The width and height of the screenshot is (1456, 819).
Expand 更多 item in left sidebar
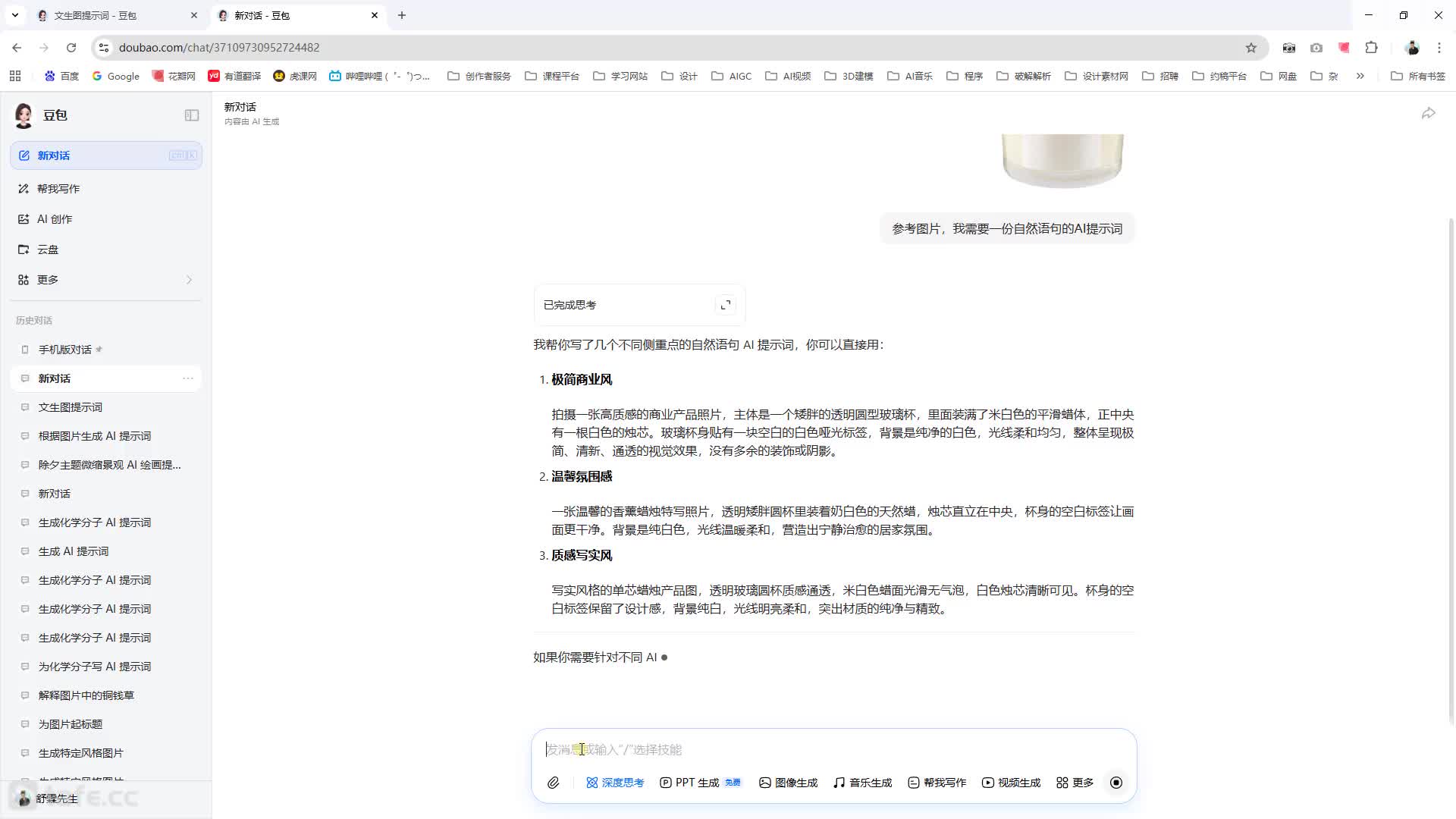(106, 280)
